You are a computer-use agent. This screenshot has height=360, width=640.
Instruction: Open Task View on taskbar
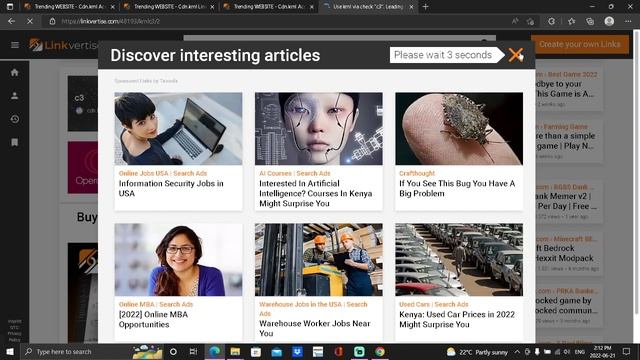point(193,351)
